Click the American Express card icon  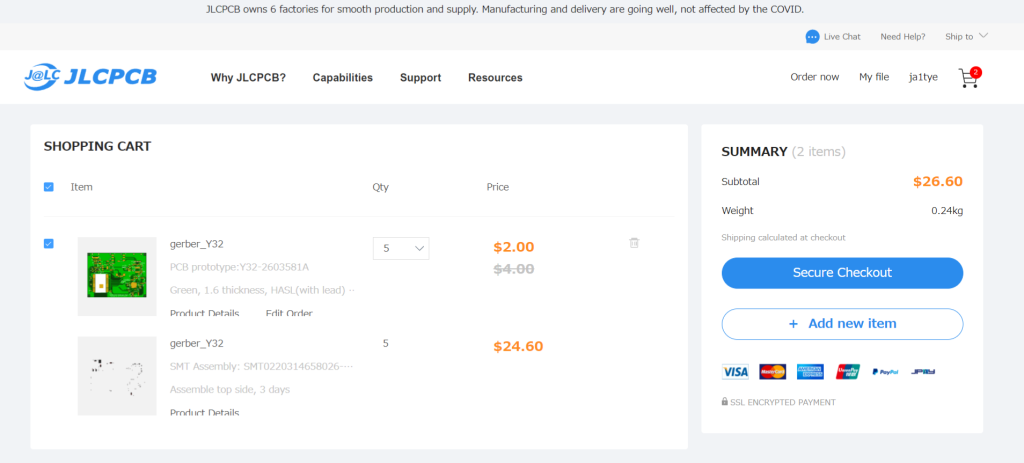[x=810, y=372]
